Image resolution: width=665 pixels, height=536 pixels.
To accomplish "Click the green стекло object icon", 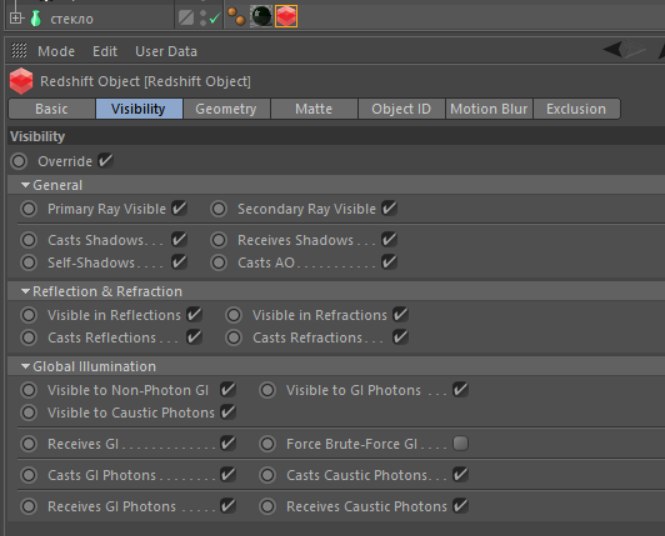I will 36,18.
